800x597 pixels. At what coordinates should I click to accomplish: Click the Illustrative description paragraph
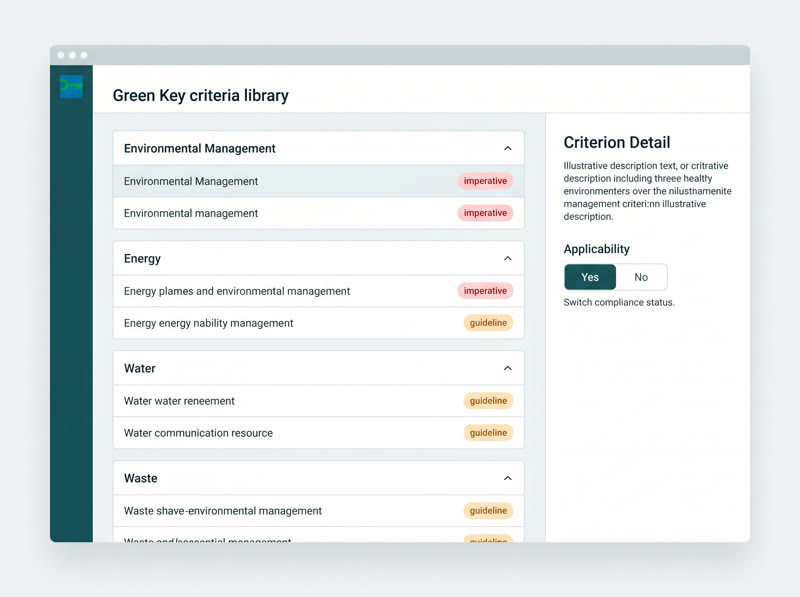tap(647, 191)
